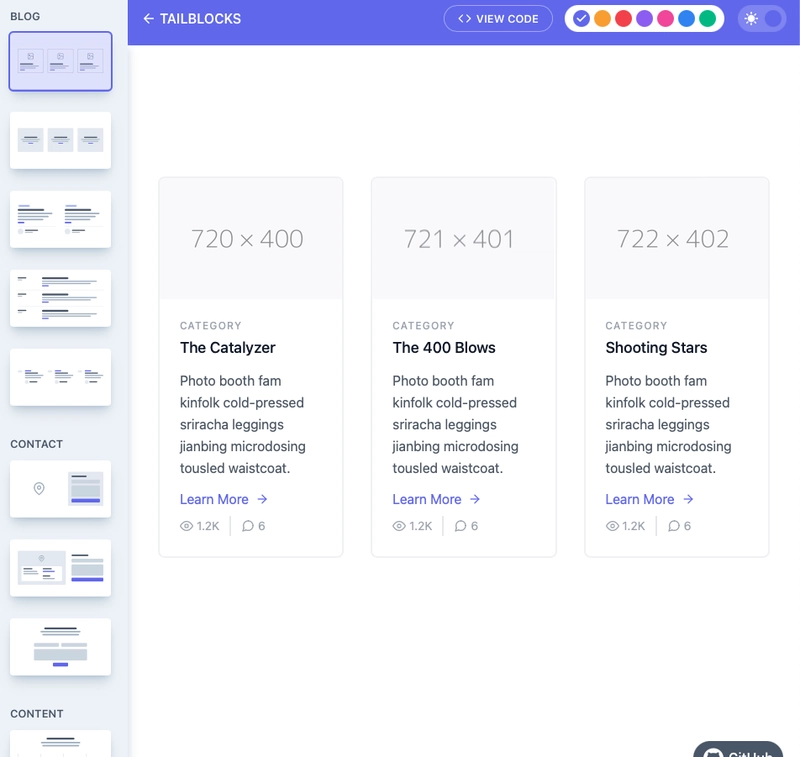
Task: Open the View Code panel
Action: click(498, 19)
